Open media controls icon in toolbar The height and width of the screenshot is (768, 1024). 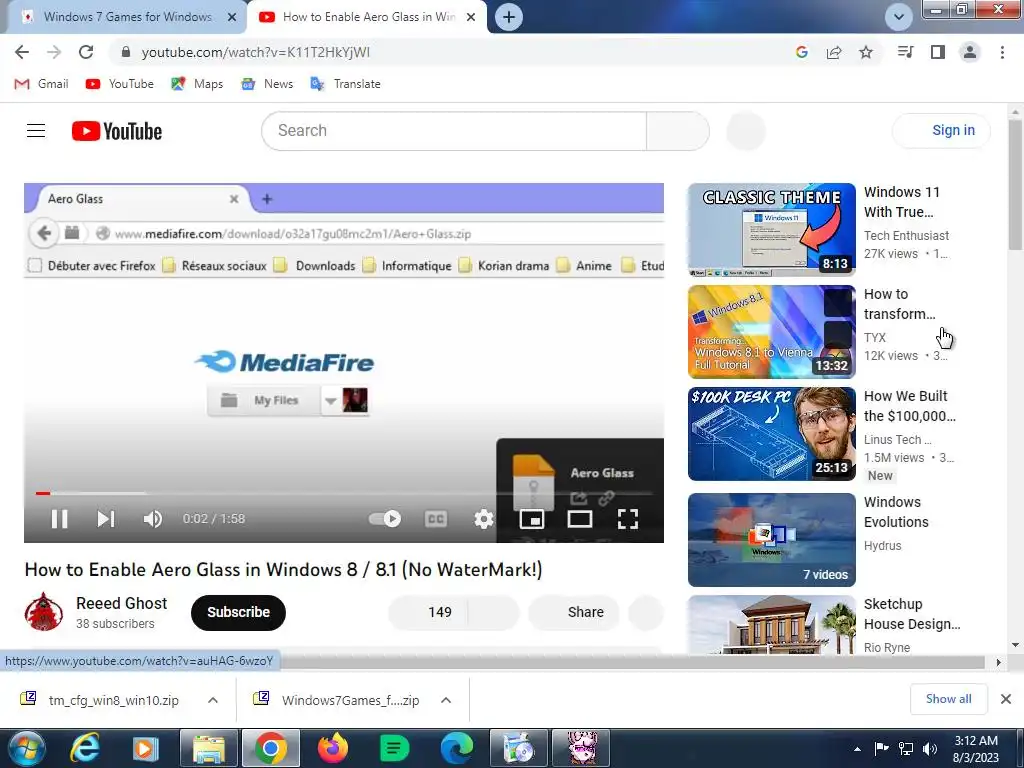[x=905, y=52]
